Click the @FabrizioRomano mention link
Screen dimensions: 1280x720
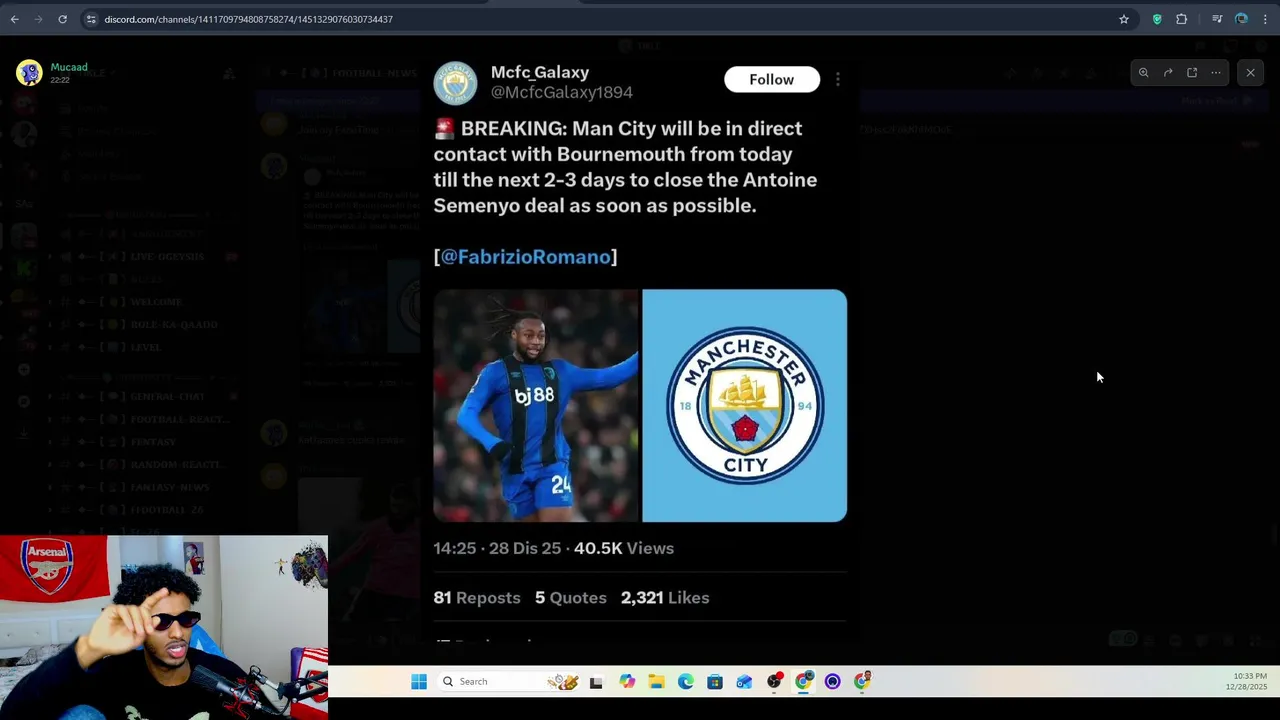525,257
